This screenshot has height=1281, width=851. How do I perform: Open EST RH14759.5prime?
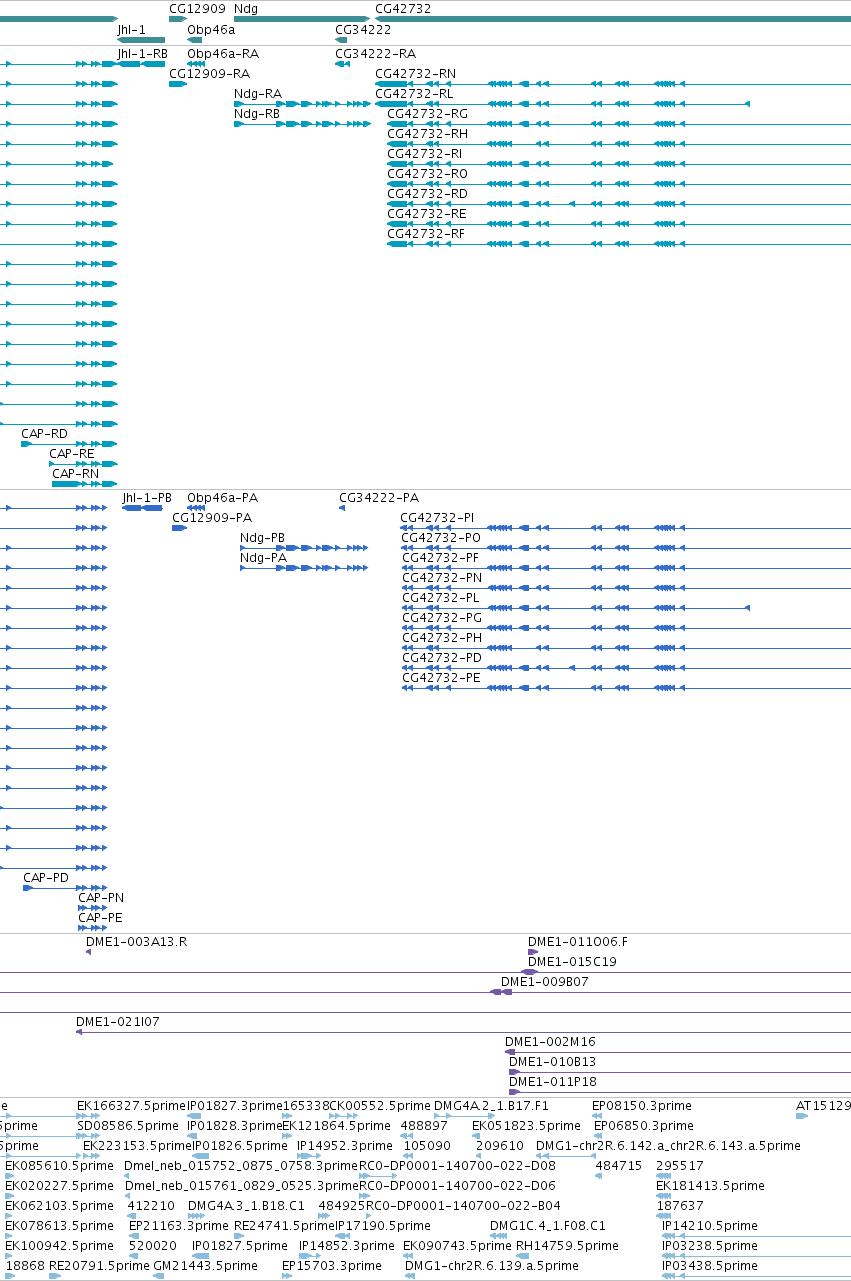click(567, 1245)
